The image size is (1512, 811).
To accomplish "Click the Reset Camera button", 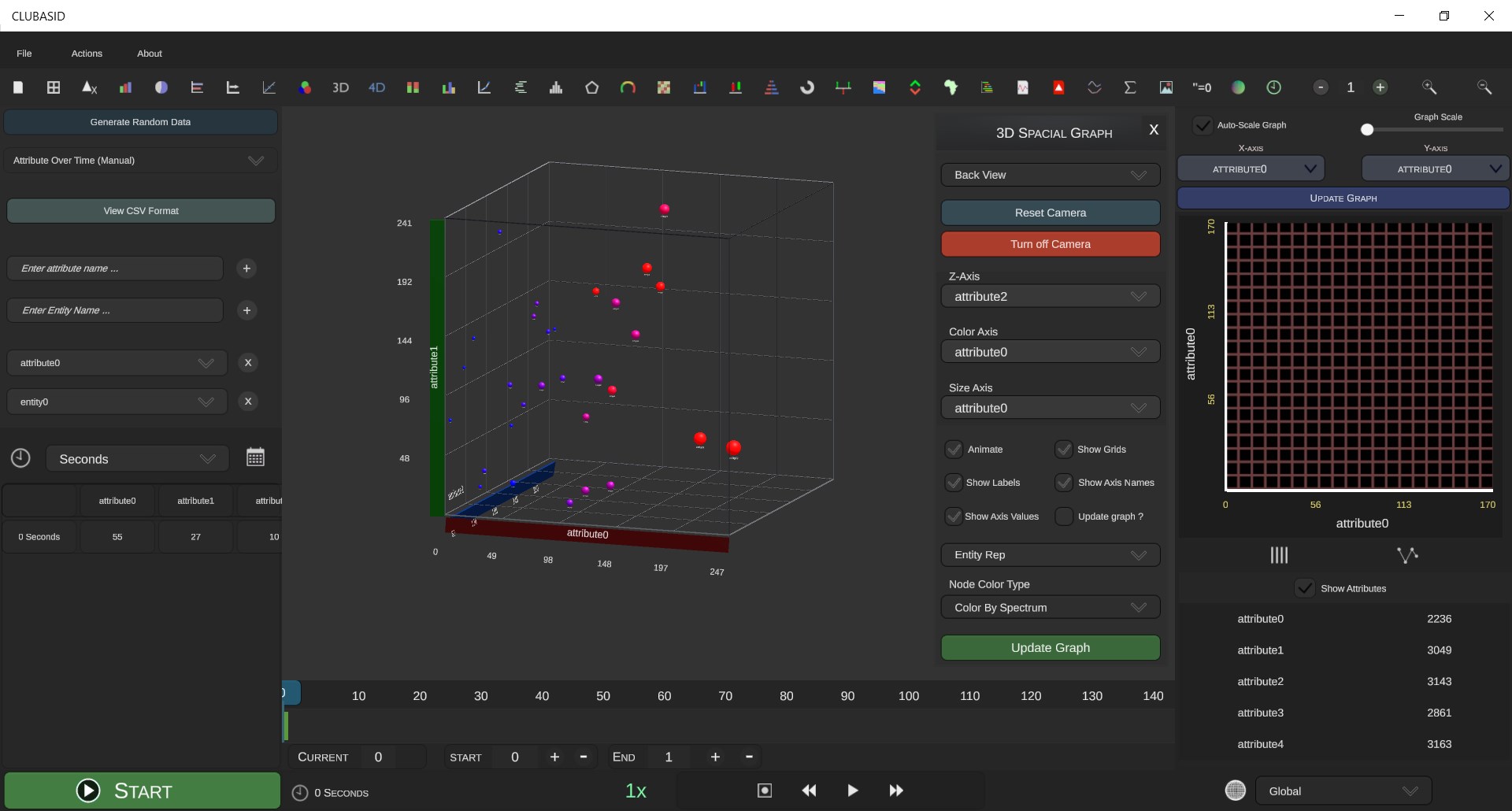I will pos(1051,213).
